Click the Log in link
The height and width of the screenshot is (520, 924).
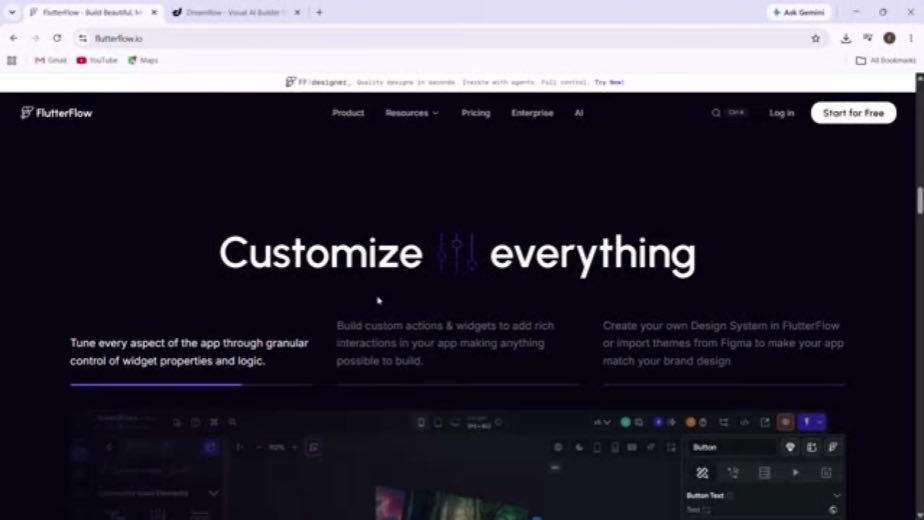(781, 113)
